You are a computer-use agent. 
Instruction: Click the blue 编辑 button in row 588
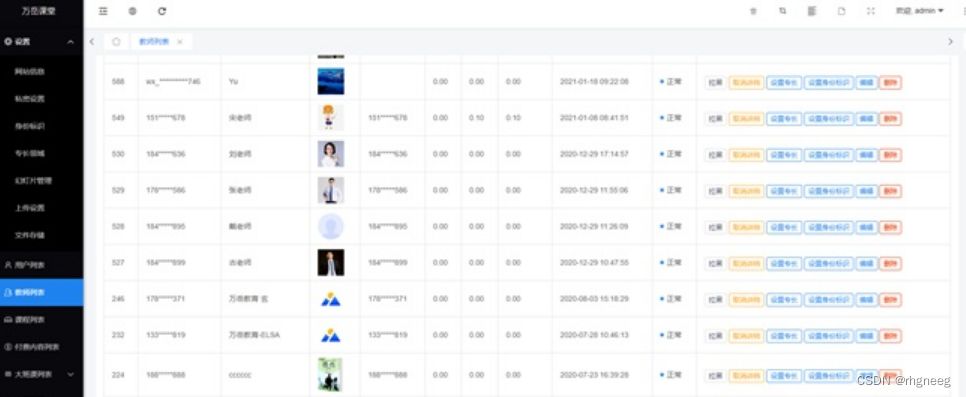(866, 83)
